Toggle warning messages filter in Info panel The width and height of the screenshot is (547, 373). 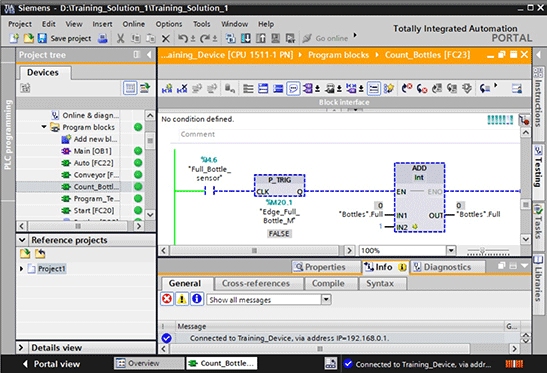(x=182, y=299)
